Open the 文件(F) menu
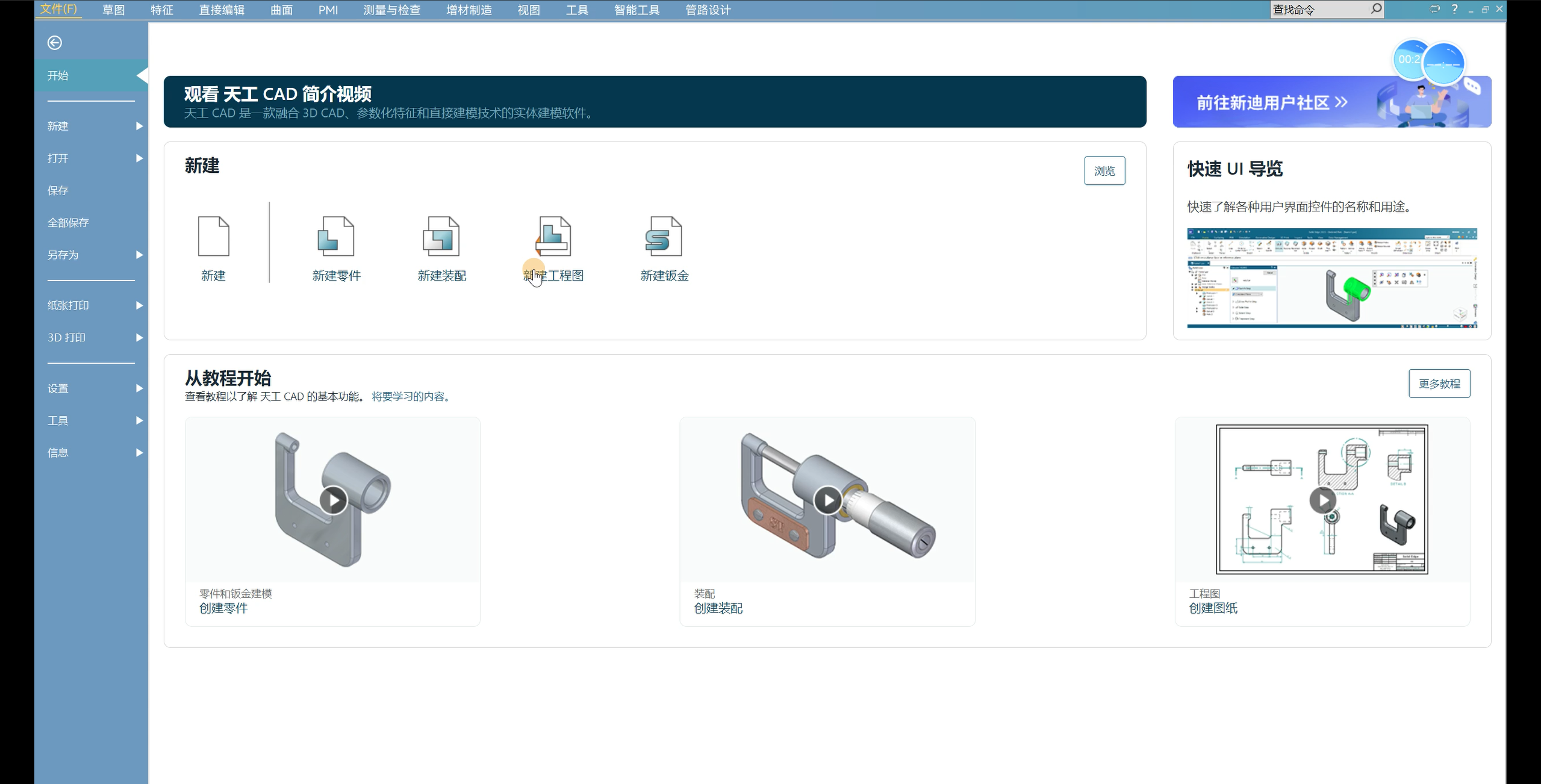 (x=58, y=9)
